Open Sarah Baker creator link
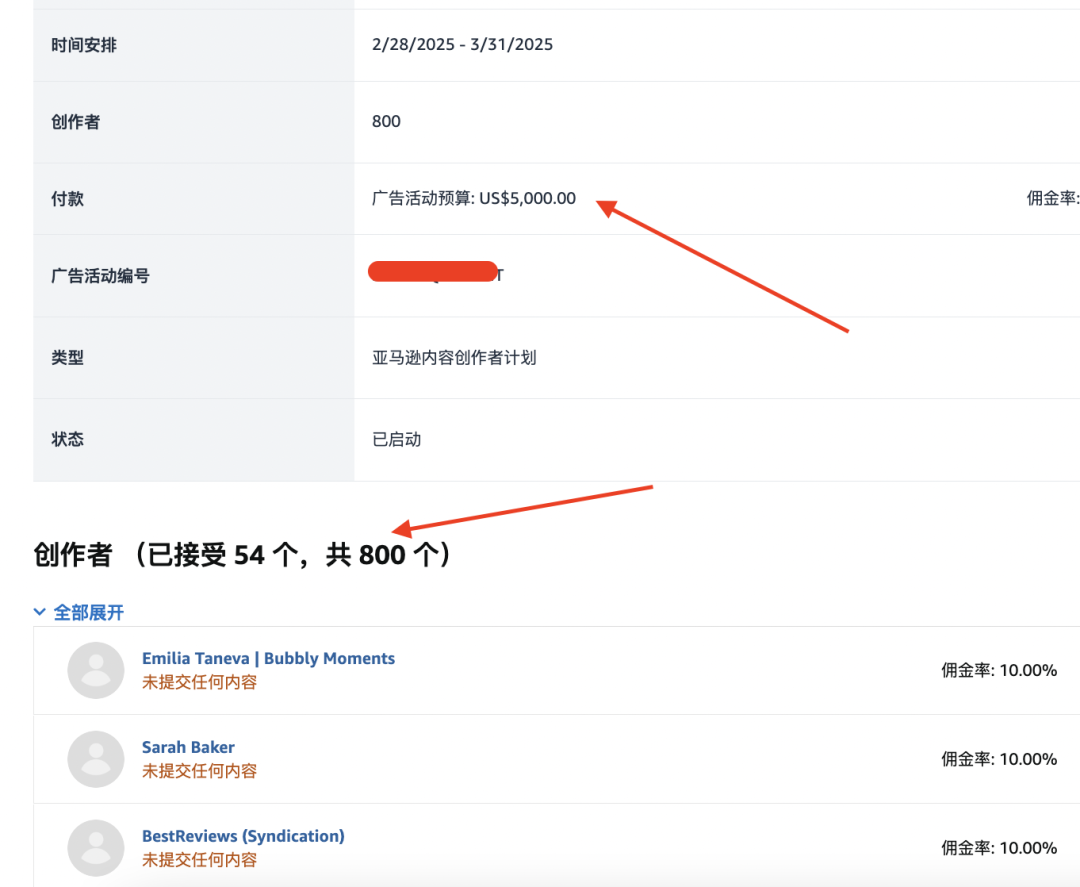 coord(188,747)
